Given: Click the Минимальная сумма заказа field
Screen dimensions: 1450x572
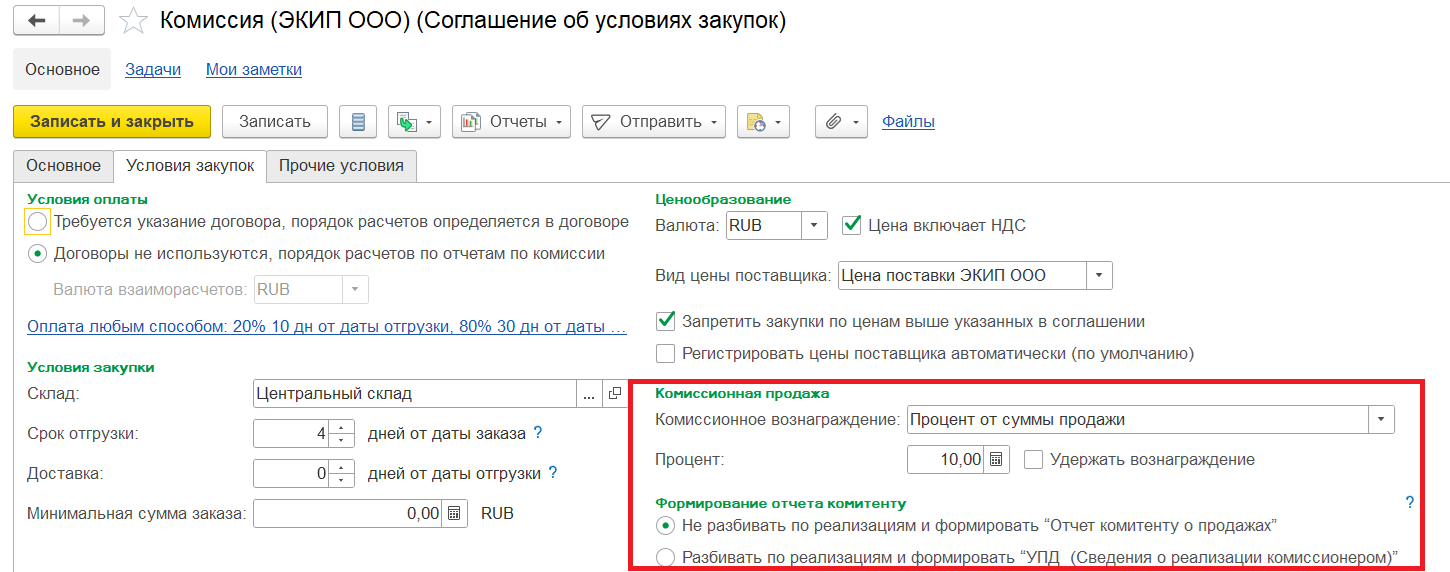Looking at the screenshot, I should pyautogui.click(x=348, y=513).
